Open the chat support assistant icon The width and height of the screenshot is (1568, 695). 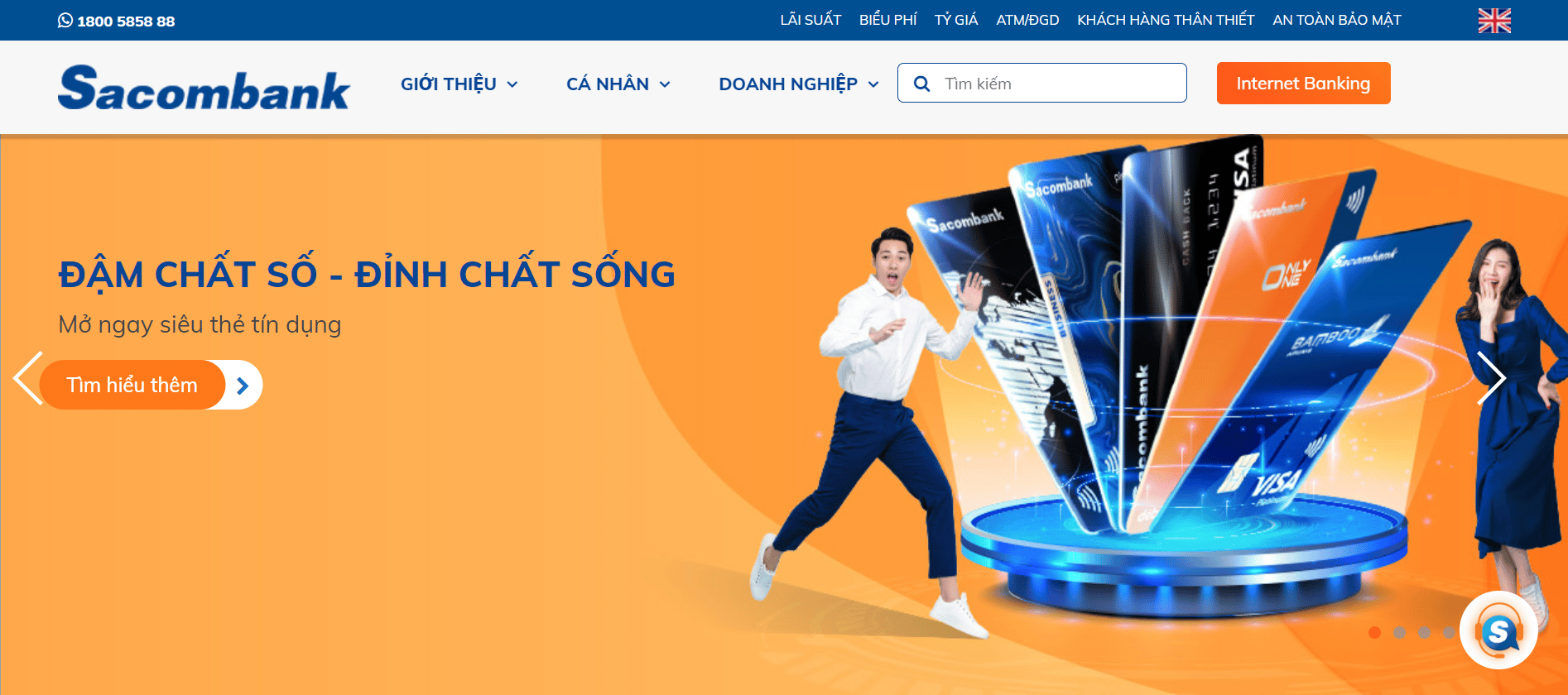click(1498, 630)
